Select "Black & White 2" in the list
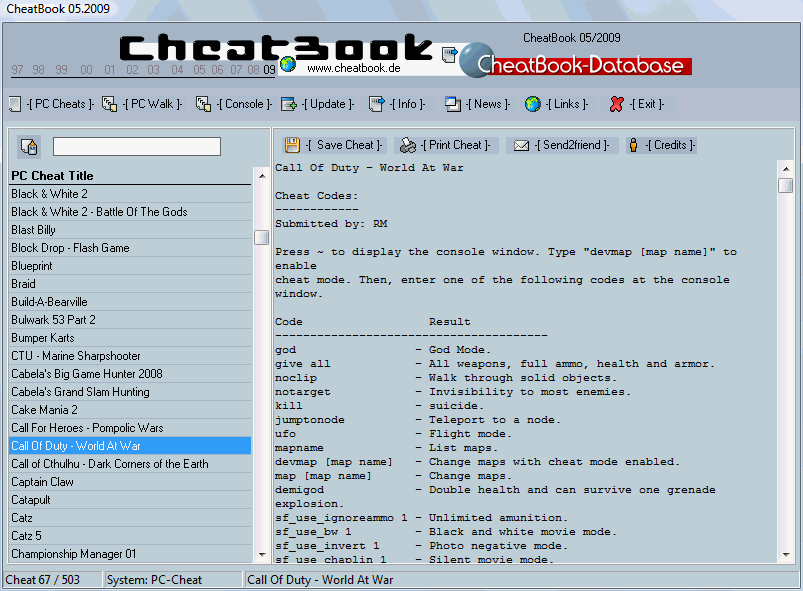This screenshot has height=591, width=803. (131, 194)
